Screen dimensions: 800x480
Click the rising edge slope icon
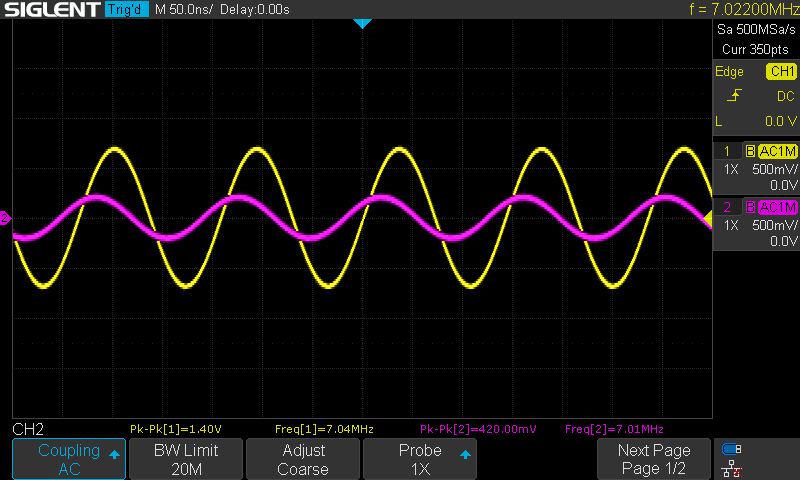(x=734, y=95)
